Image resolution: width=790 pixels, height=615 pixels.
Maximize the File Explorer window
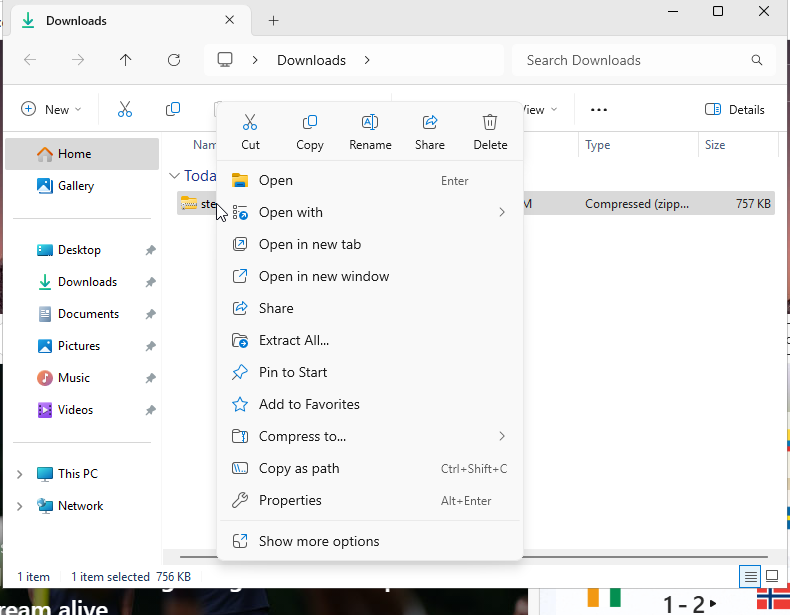[x=718, y=11]
